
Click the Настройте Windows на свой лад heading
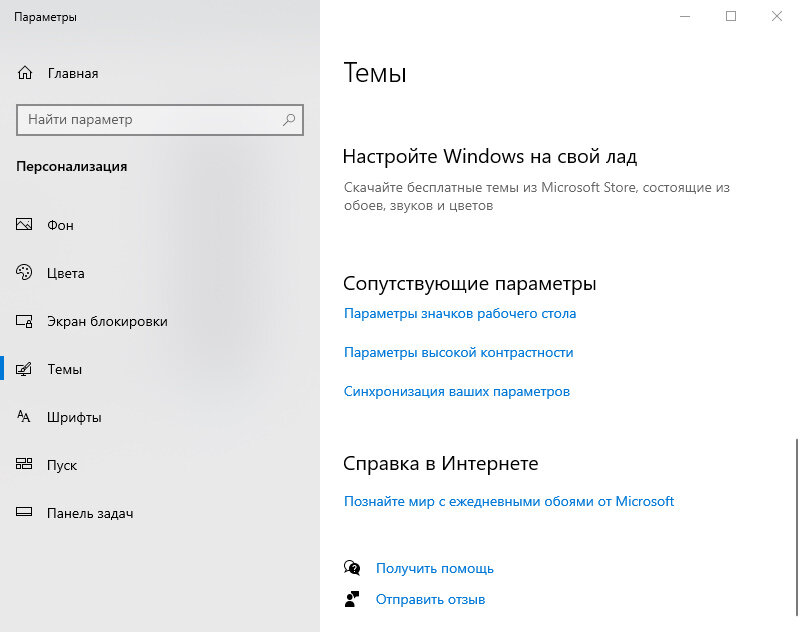pos(490,156)
